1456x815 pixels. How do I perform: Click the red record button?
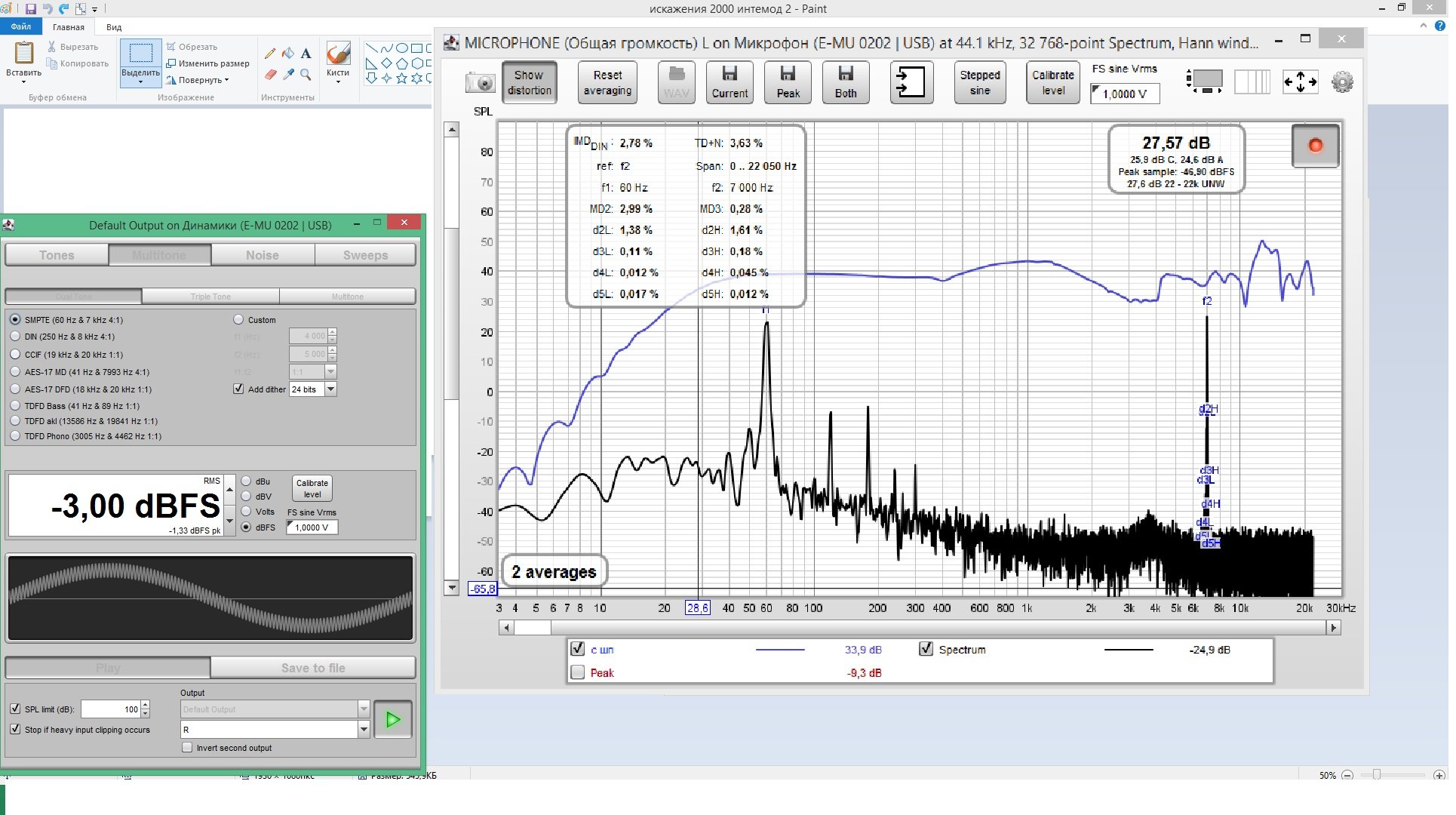coord(1315,146)
